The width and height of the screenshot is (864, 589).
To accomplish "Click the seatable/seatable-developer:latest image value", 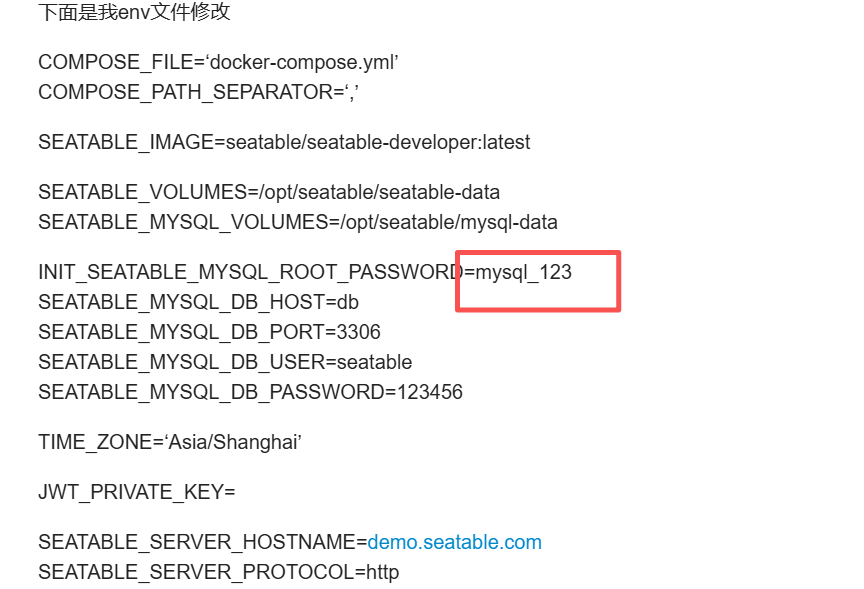I will coord(378,142).
